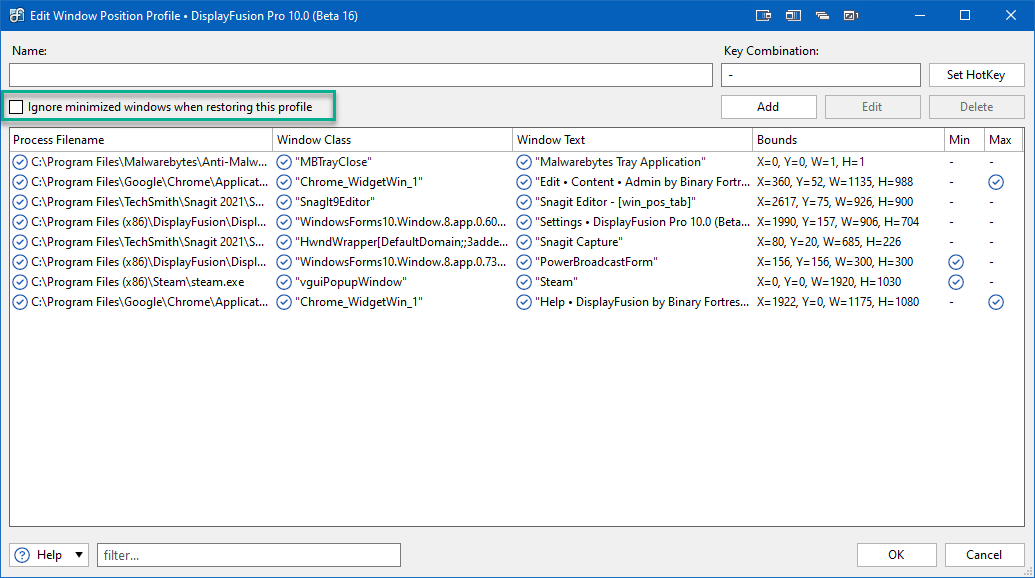
Task: Click the DisplayFusion app icon in title bar
Action: coord(17,15)
